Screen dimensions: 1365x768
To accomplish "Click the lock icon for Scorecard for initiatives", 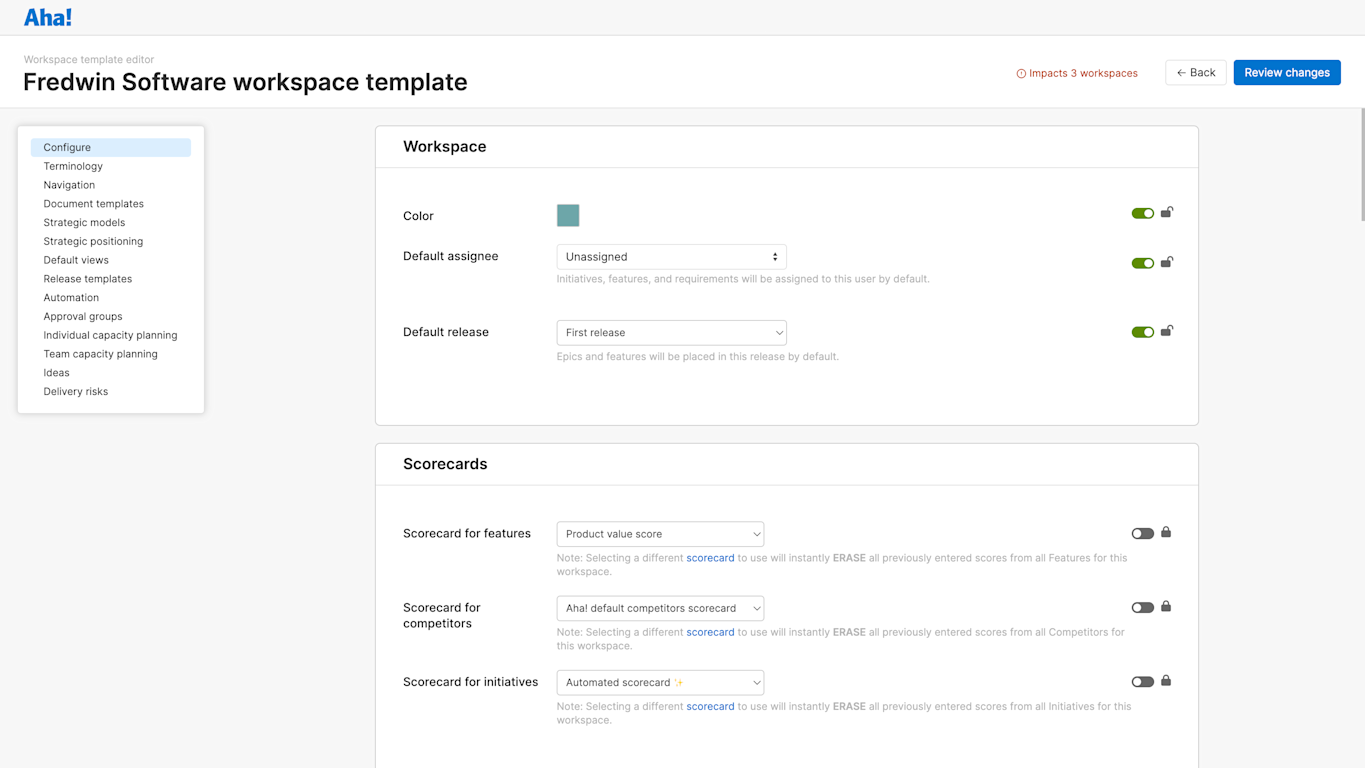I will point(1166,681).
